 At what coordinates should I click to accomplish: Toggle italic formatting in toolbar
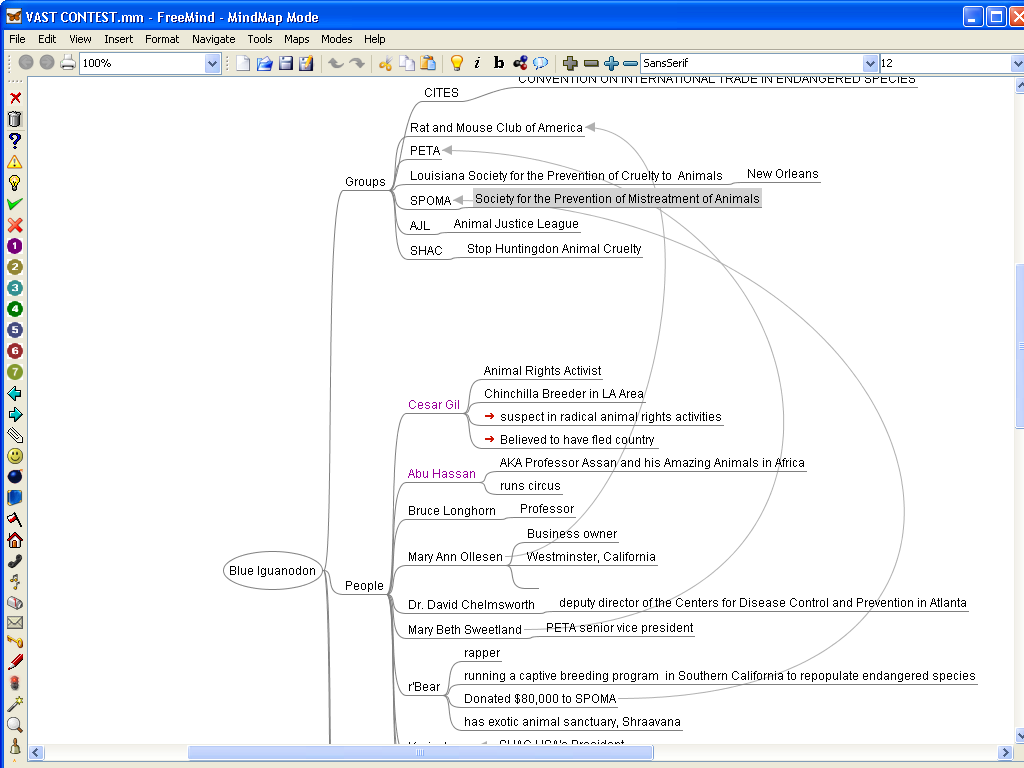click(x=477, y=63)
